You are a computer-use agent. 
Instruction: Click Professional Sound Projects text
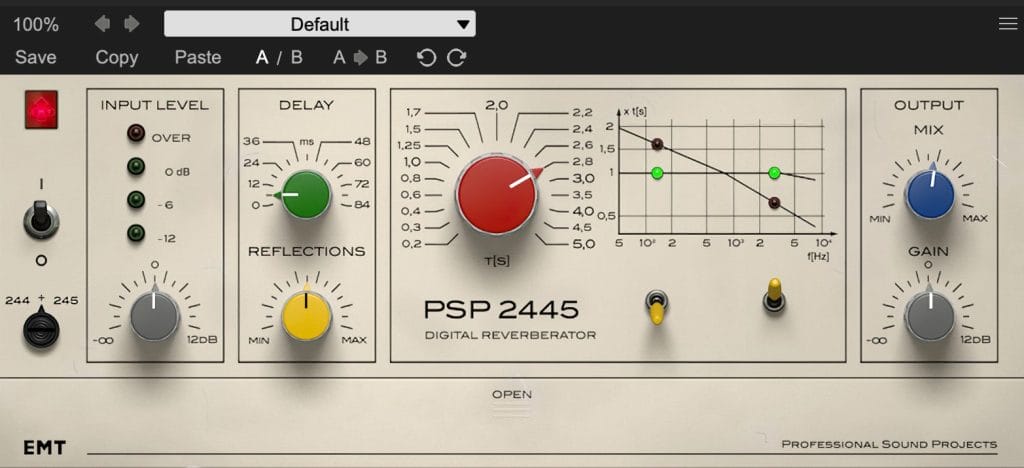coord(889,445)
